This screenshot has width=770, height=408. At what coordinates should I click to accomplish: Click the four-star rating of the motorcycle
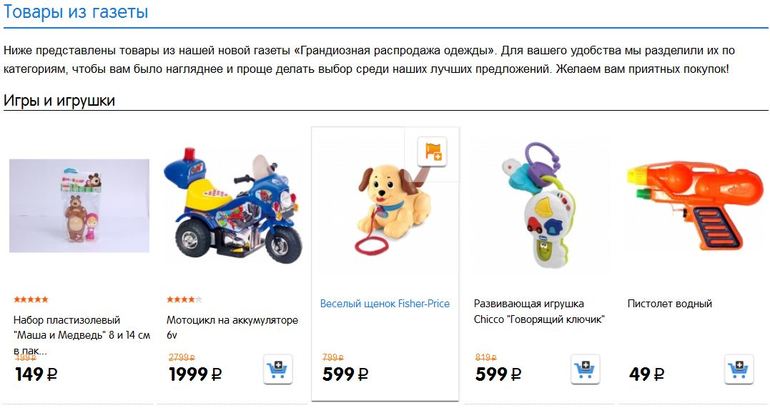pyautogui.click(x=184, y=299)
